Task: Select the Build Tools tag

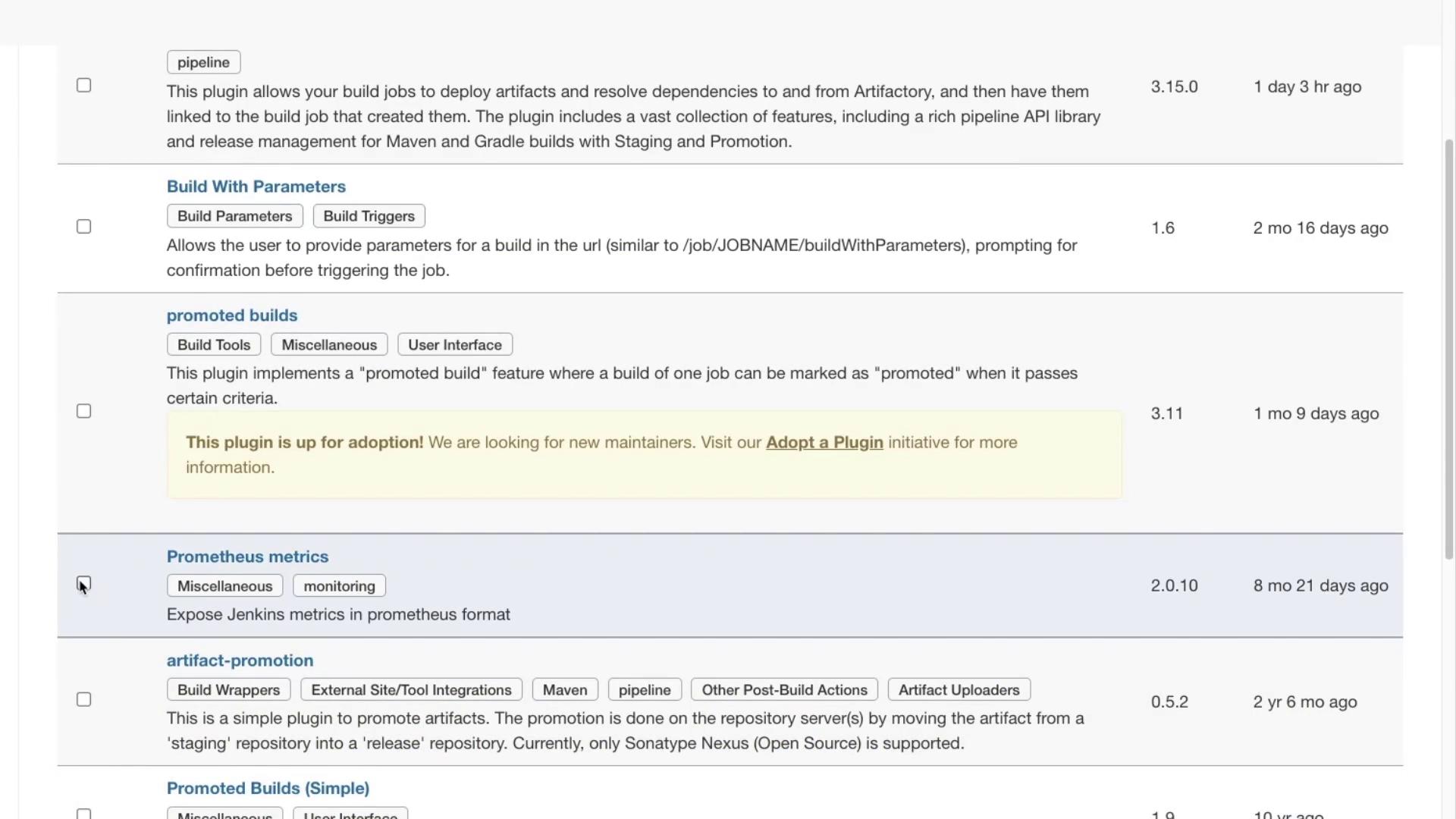Action: pyautogui.click(x=213, y=345)
